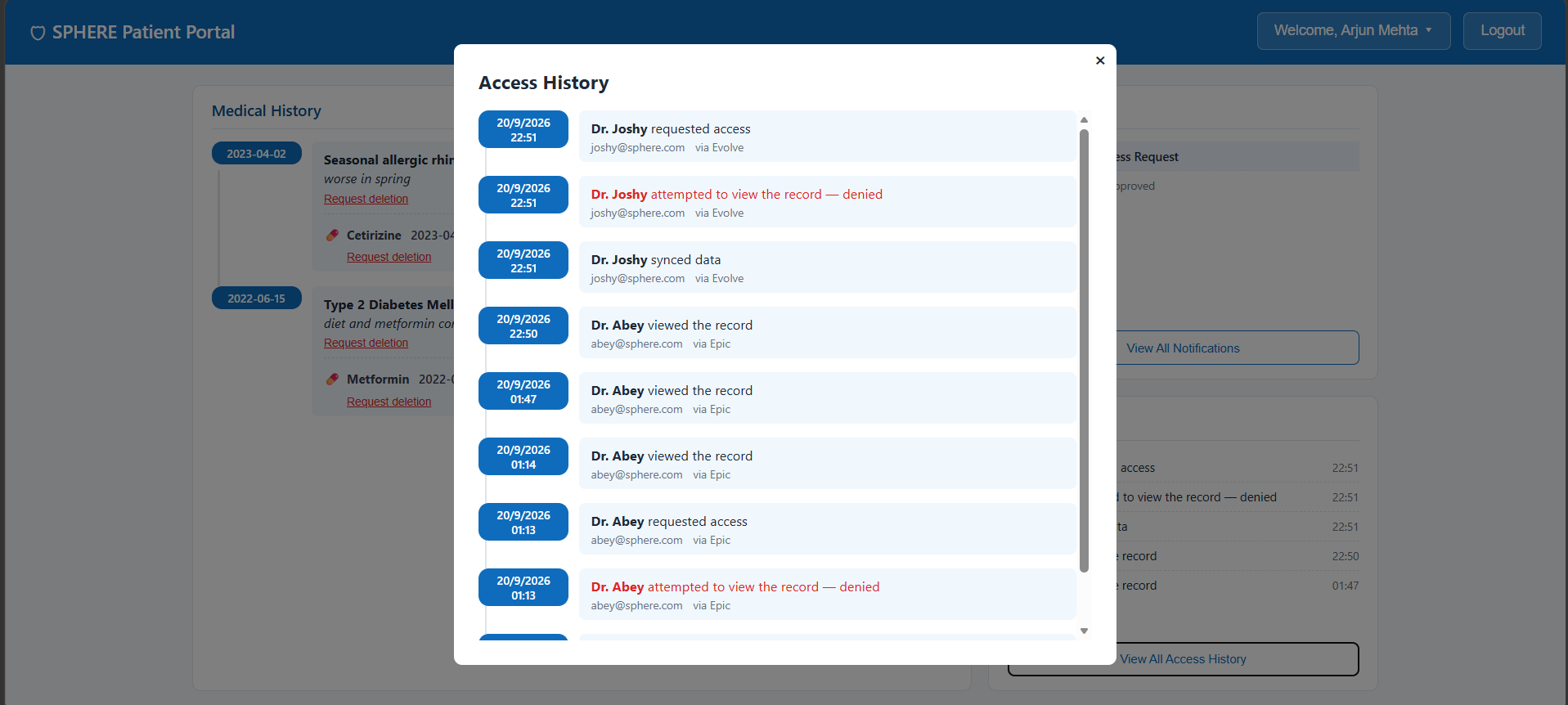The height and width of the screenshot is (705, 1568).
Task: Click the 20/9/2026 22:50 timestamp badge
Action: pyautogui.click(x=523, y=326)
